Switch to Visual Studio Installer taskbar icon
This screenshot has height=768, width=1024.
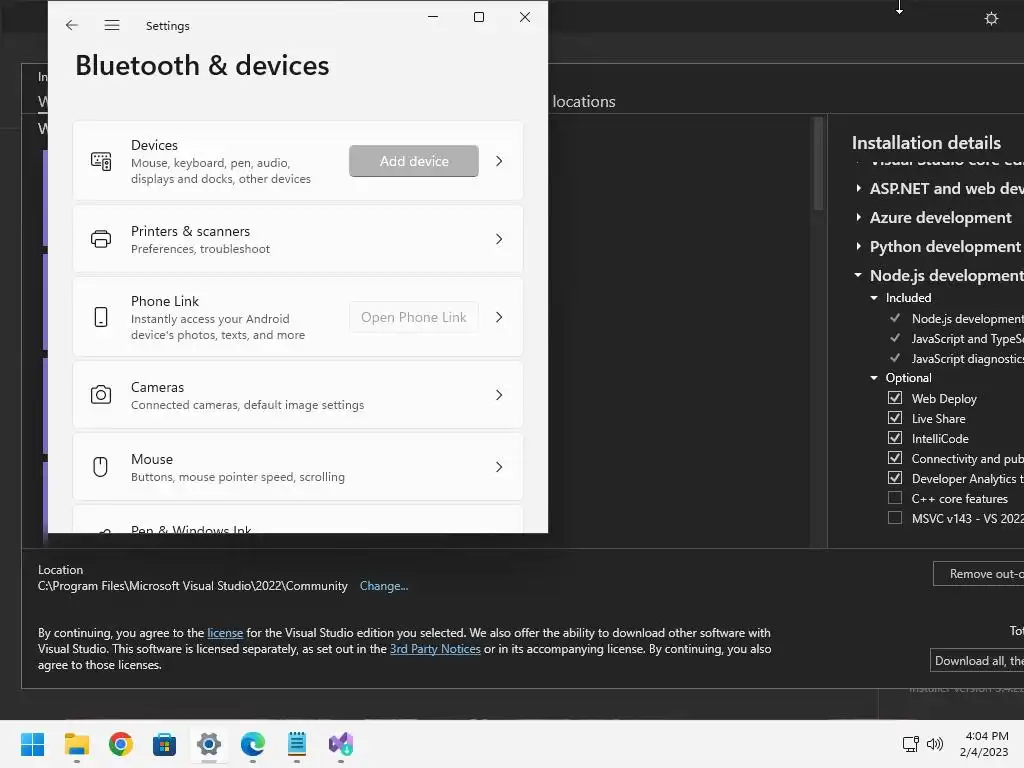pyautogui.click(x=341, y=744)
